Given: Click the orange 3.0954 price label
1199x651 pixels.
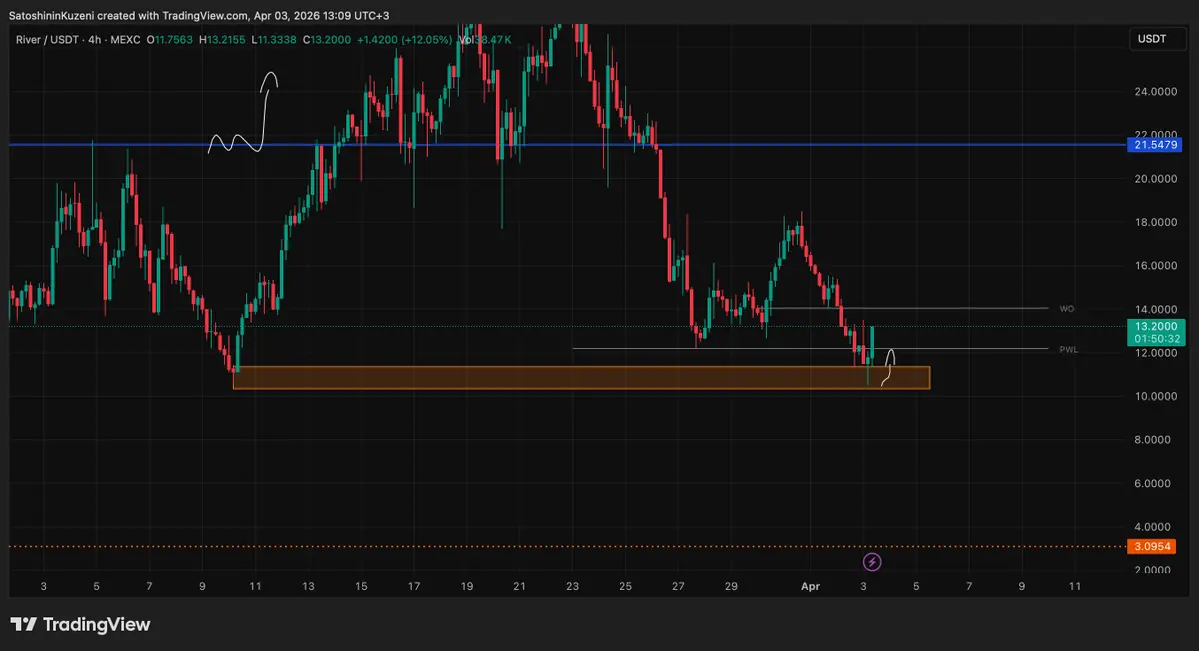Looking at the screenshot, I should (1152, 546).
